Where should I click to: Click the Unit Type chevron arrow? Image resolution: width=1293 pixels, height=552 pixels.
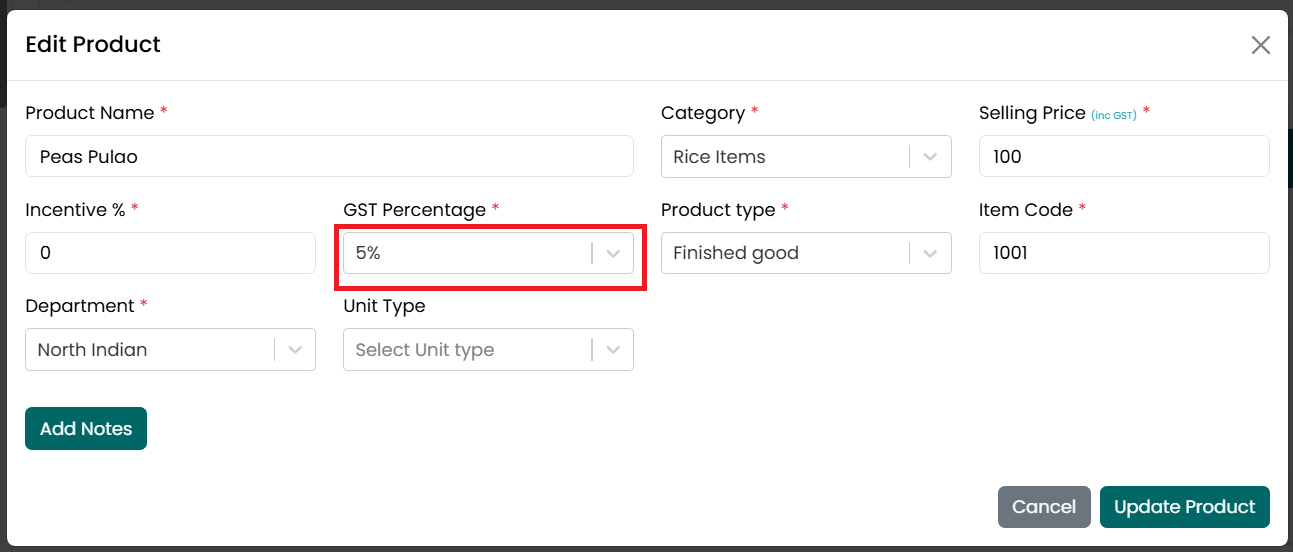point(613,350)
